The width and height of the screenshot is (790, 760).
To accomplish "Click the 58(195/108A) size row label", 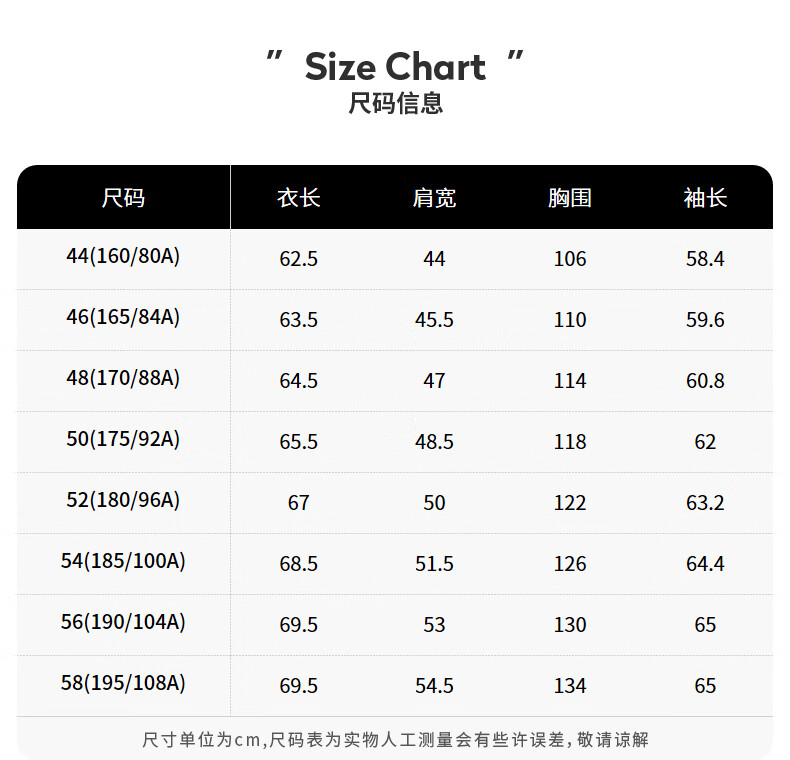I will click(x=123, y=683).
